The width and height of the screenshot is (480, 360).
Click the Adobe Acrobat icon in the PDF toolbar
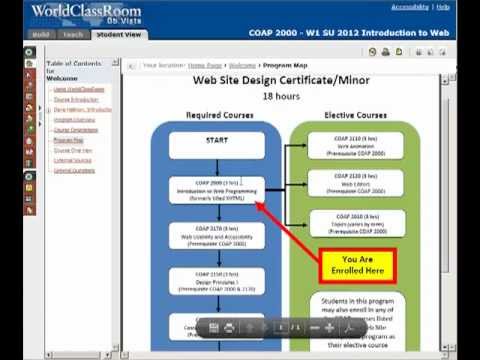(349, 328)
